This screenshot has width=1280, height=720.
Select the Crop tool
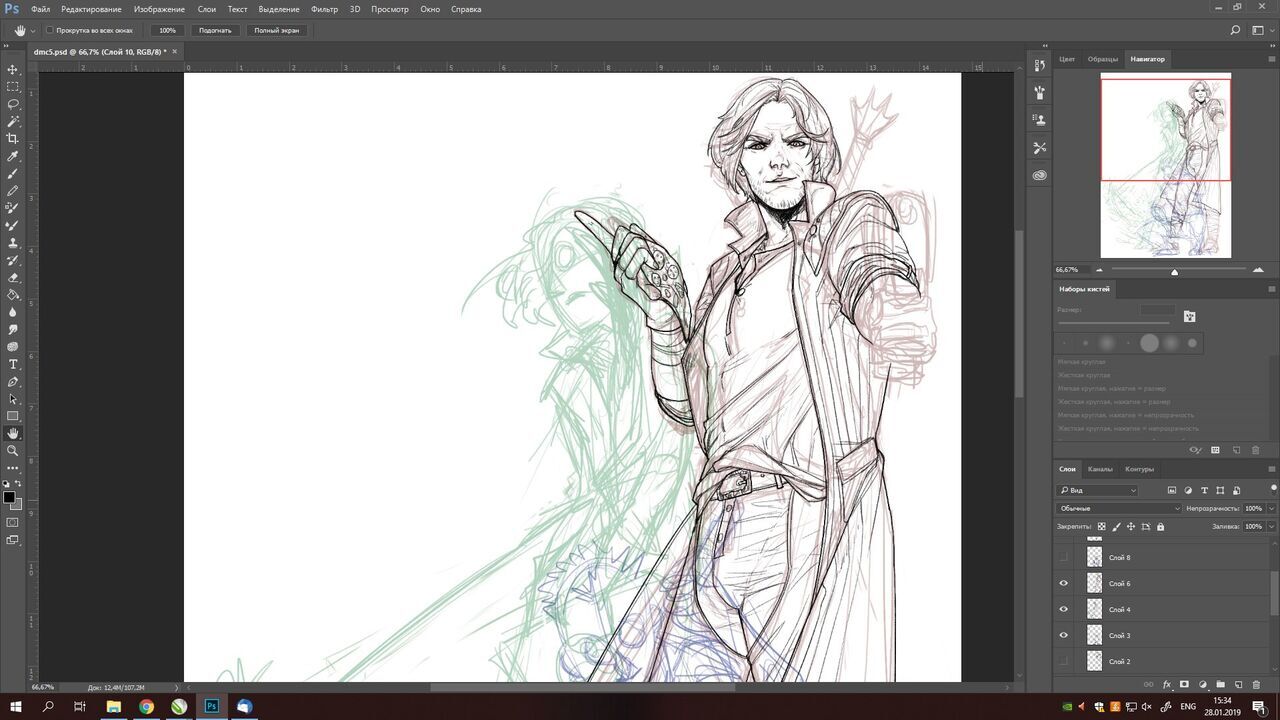click(13, 138)
